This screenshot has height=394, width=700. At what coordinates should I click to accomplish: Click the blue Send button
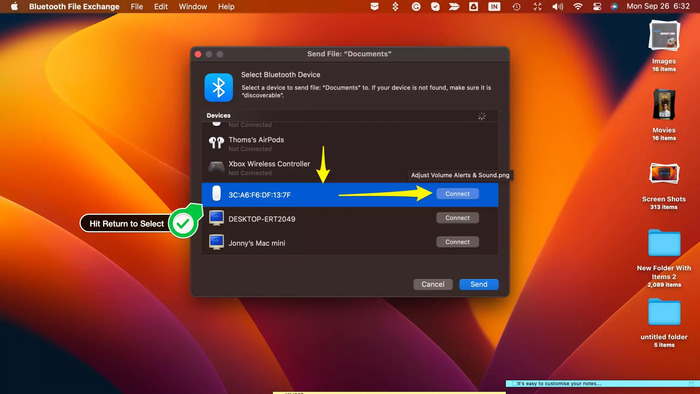click(479, 284)
